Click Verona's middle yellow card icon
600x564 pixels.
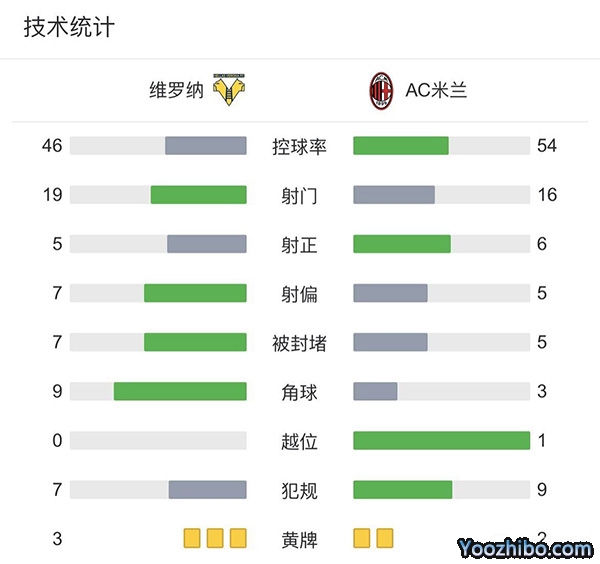pyautogui.click(x=215, y=539)
